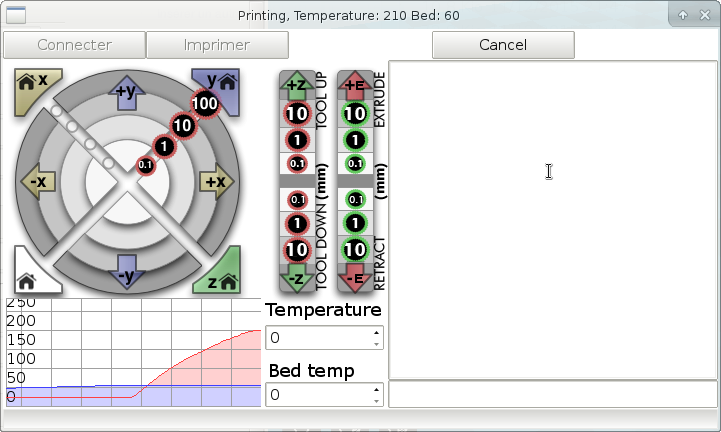Decrease Bed temp with down spinner arrow
Image resolution: width=721 pixels, height=432 pixels.
point(377,401)
